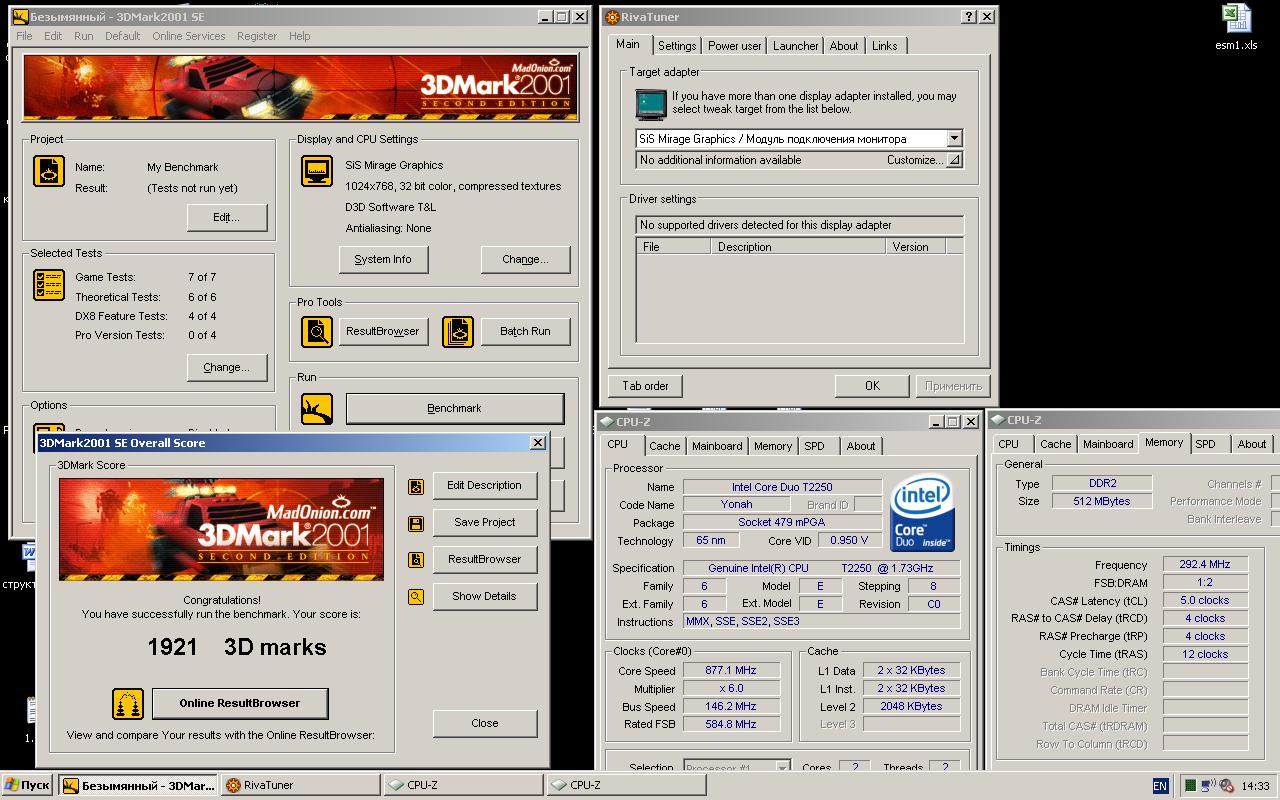Expand the Customize arrow button in RivaTuner

954,160
